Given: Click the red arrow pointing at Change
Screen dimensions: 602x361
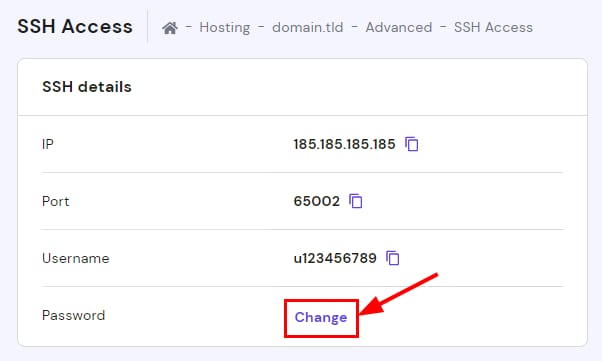Looking at the screenshot, I should point(398,294).
